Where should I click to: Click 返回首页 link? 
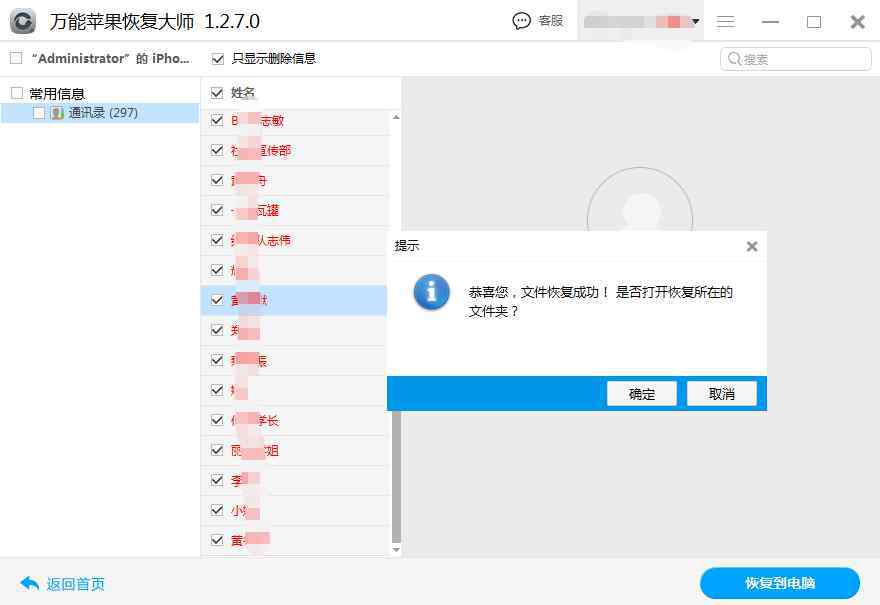point(76,584)
